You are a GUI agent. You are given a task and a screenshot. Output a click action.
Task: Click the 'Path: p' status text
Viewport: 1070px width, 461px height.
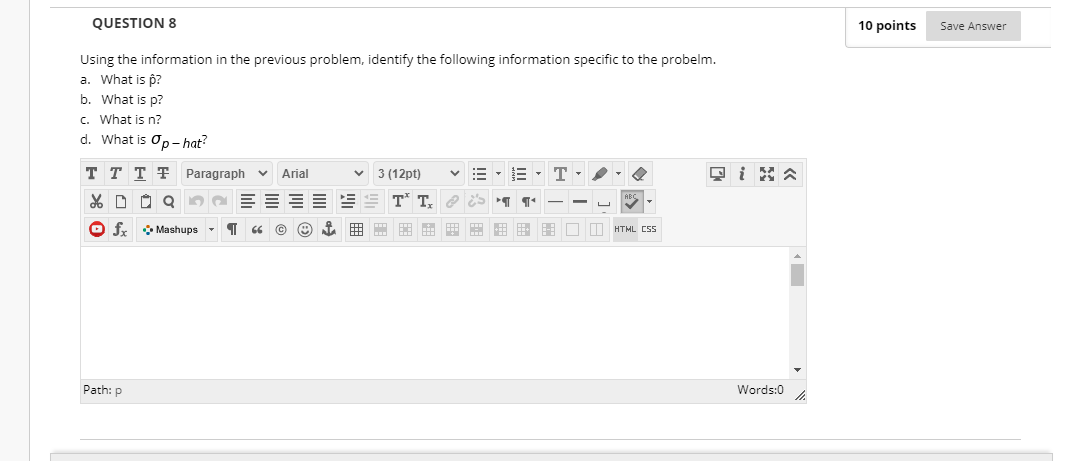coord(102,390)
